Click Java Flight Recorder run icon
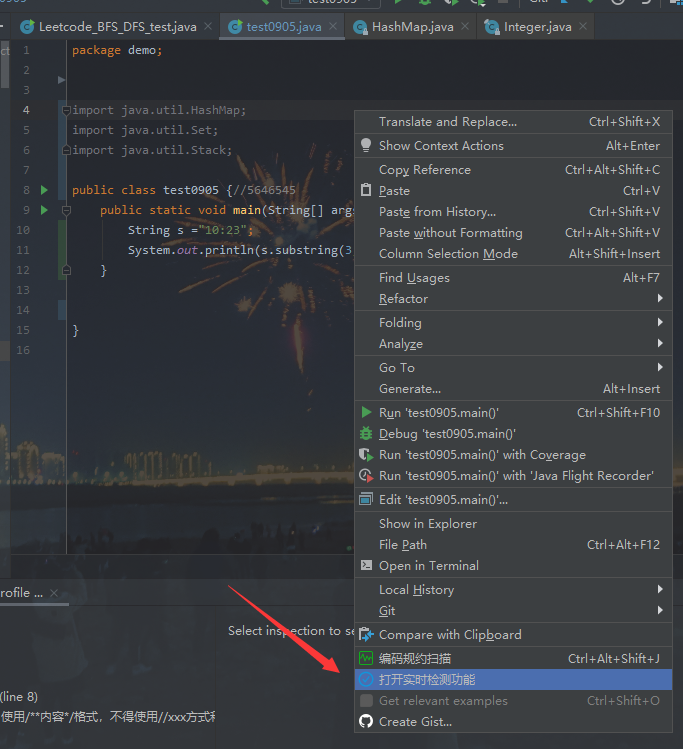683x749 pixels. tap(366, 475)
